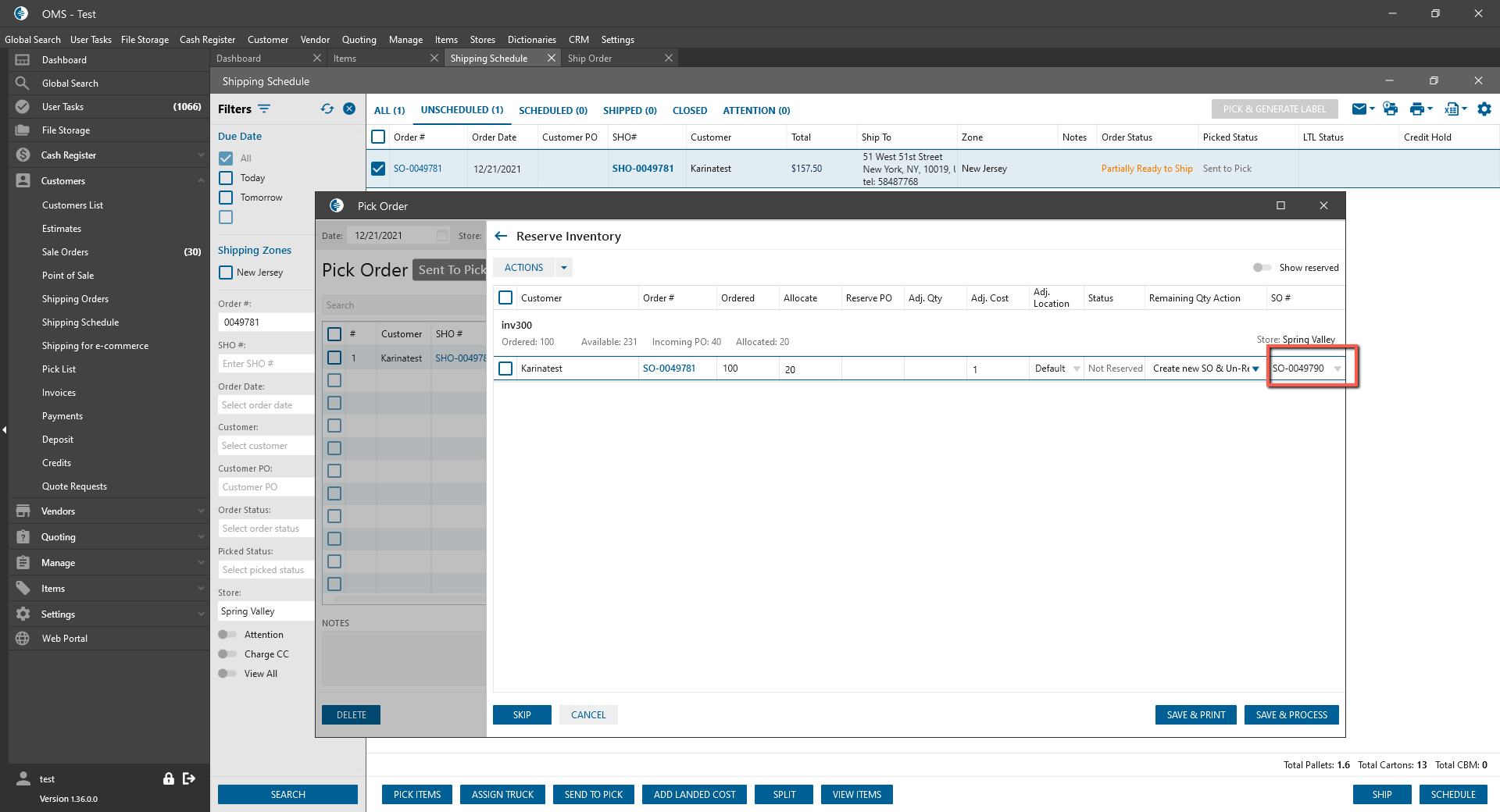Open the Dictionaries menu
The image size is (1500, 812).
coord(531,40)
